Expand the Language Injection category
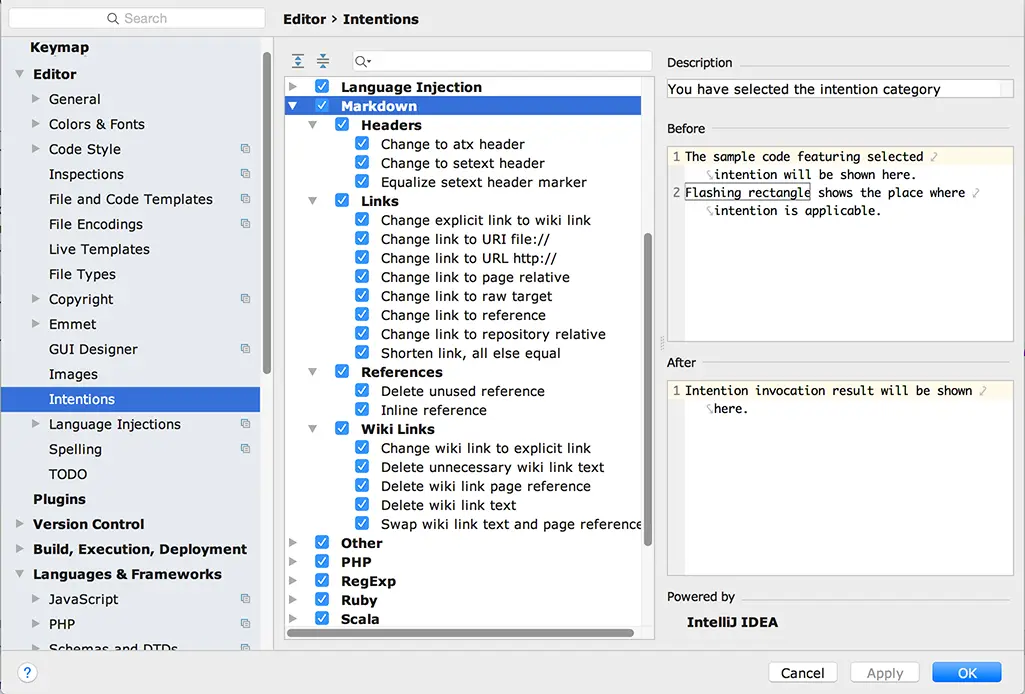The image size is (1025, 694). point(293,86)
